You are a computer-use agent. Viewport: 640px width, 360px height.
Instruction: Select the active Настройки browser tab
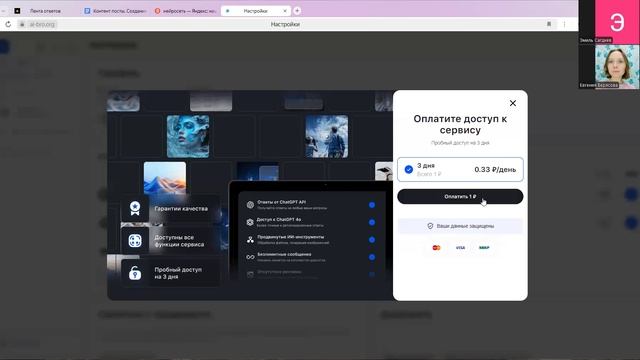pyautogui.click(x=255, y=11)
